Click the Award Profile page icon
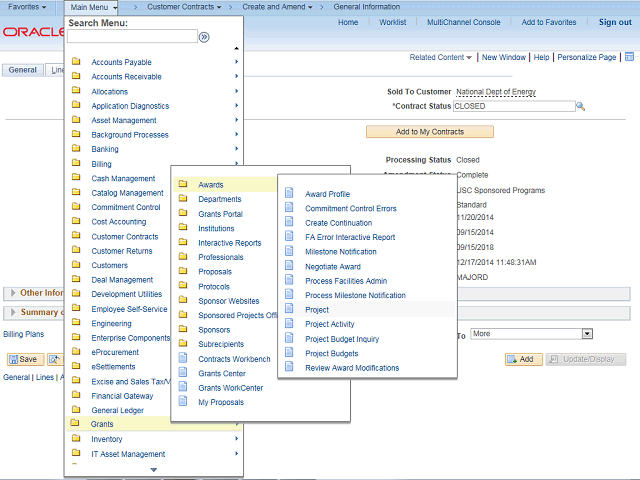Screen dimensions: 640x480 (x=290, y=194)
